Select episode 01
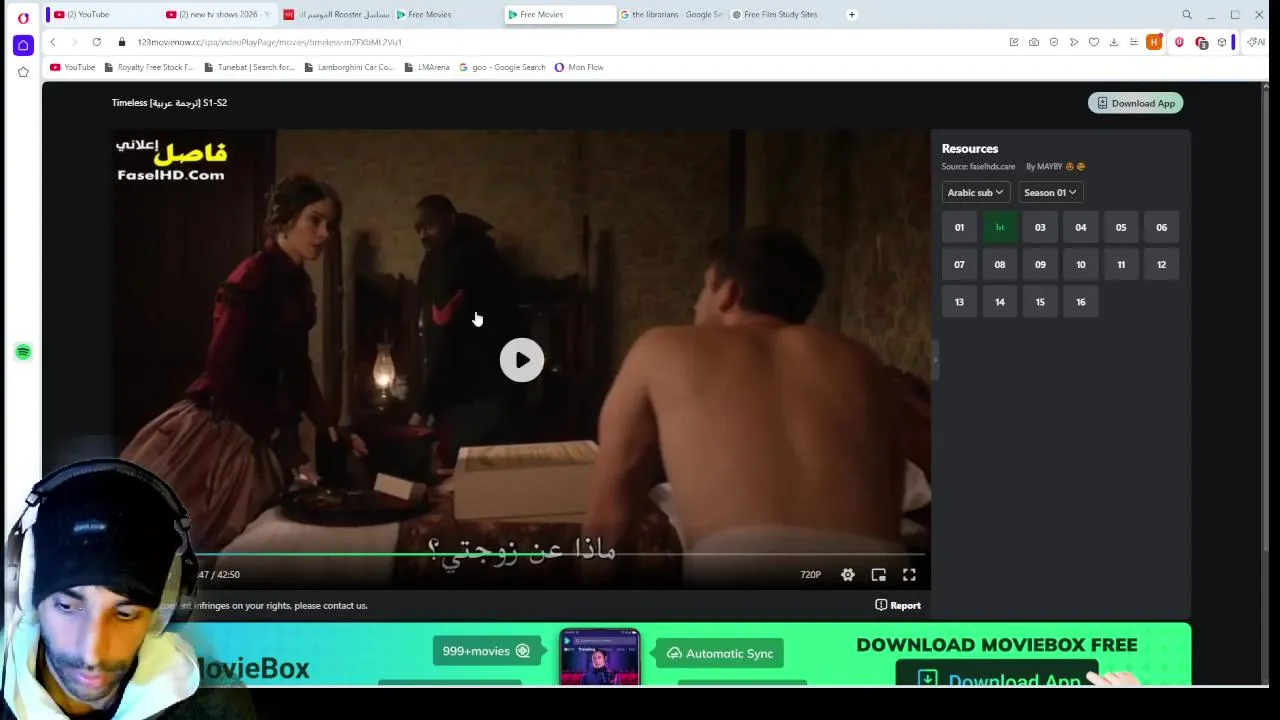 959,227
